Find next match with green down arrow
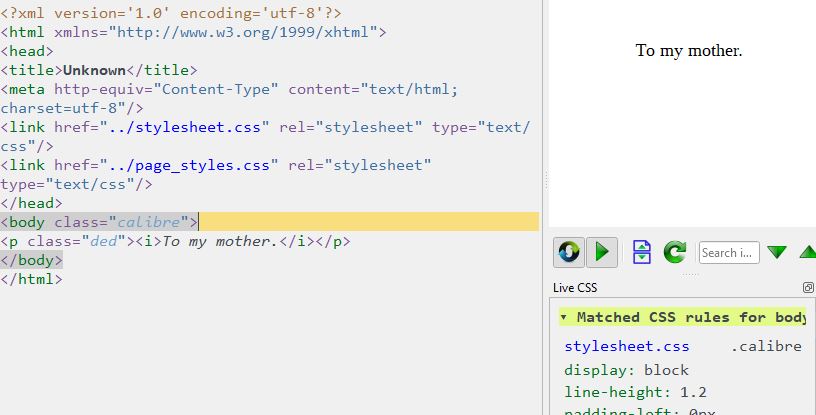 [x=777, y=253]
